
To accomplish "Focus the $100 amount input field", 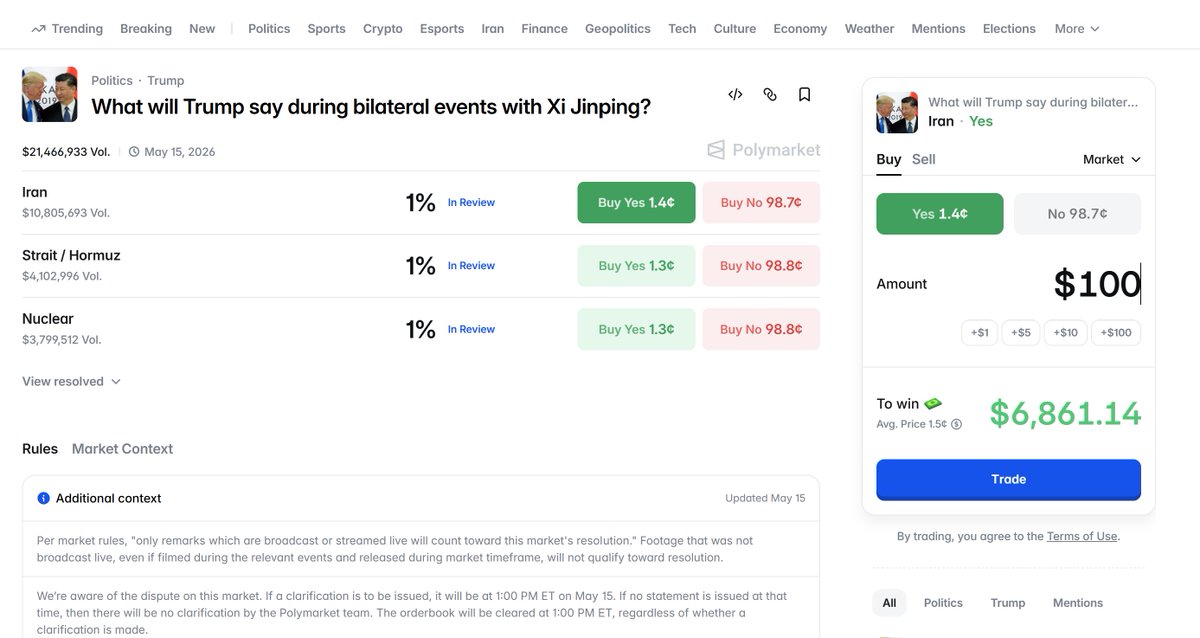I will (x=1097, y=284).
